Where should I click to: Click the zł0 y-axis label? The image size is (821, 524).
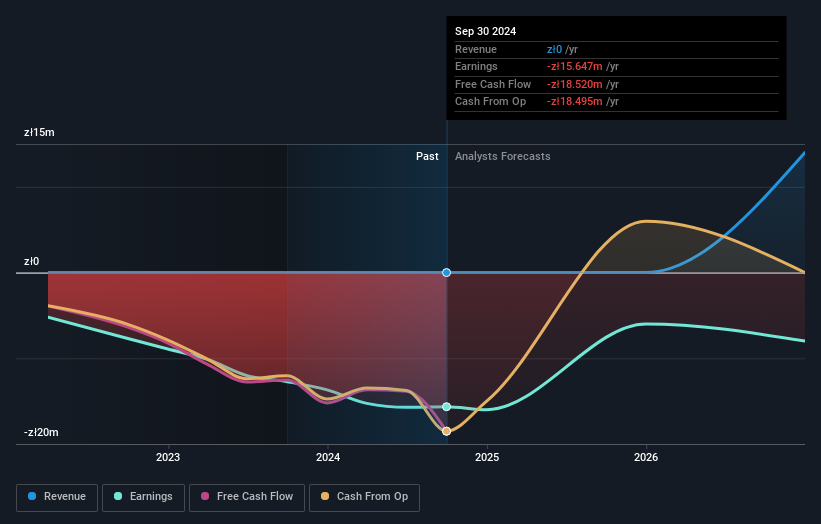click(31, 261)
